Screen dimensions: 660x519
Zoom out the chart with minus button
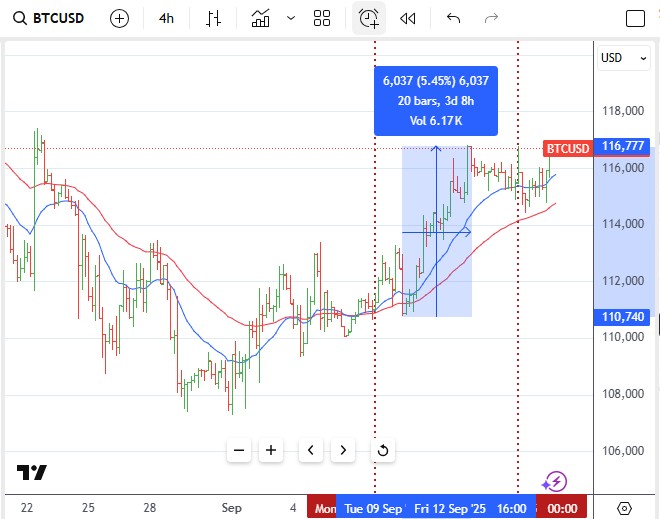point(239,450)
